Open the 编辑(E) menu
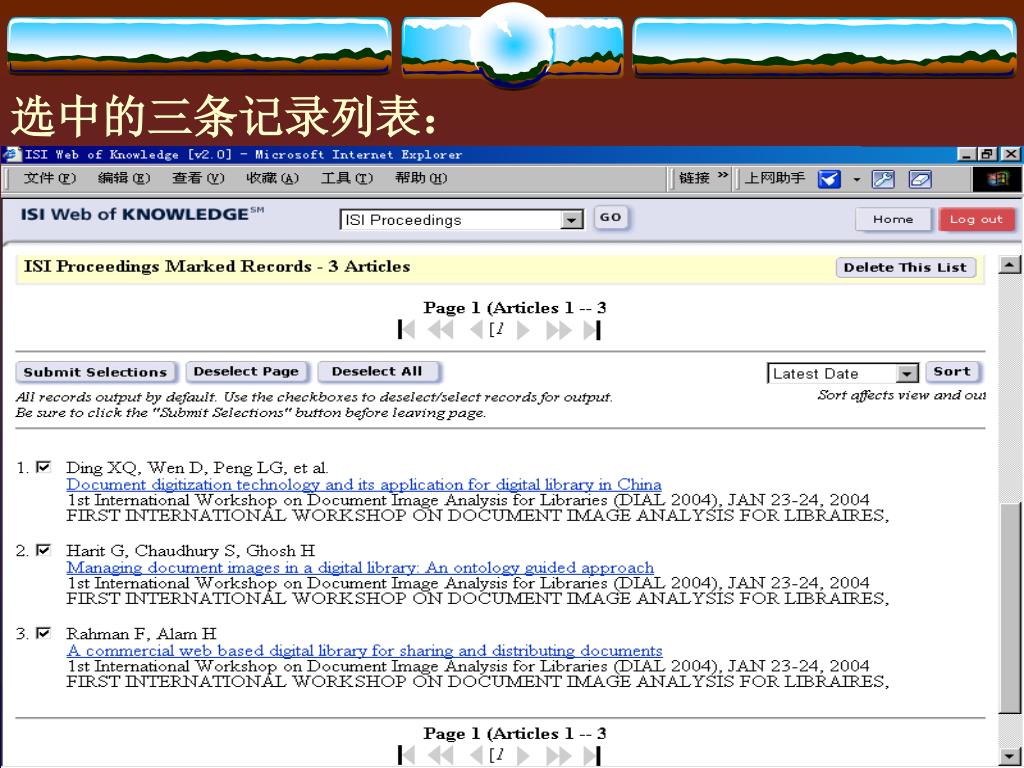This screenshot has height=768, width=1024. (x=124, y=178)
